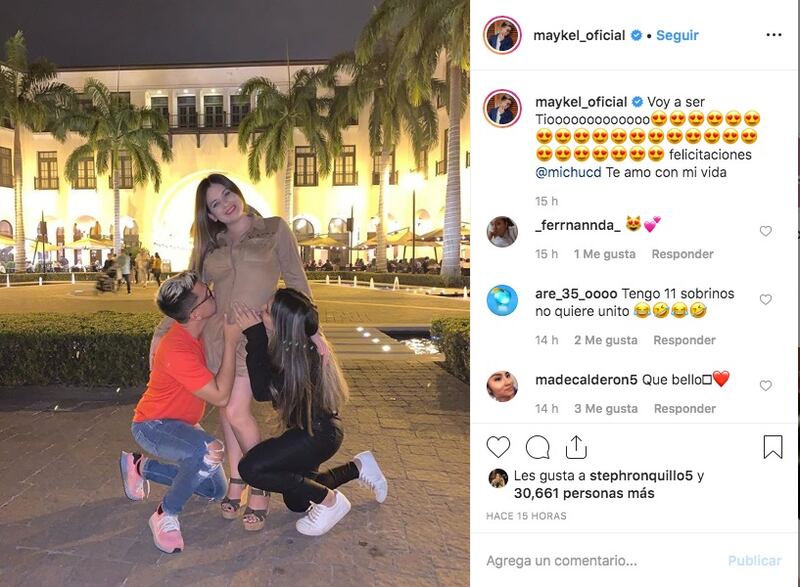The image size is (800, 587).
Task: Show the 30,661 personas más likes list
Action: pos(584,493)
